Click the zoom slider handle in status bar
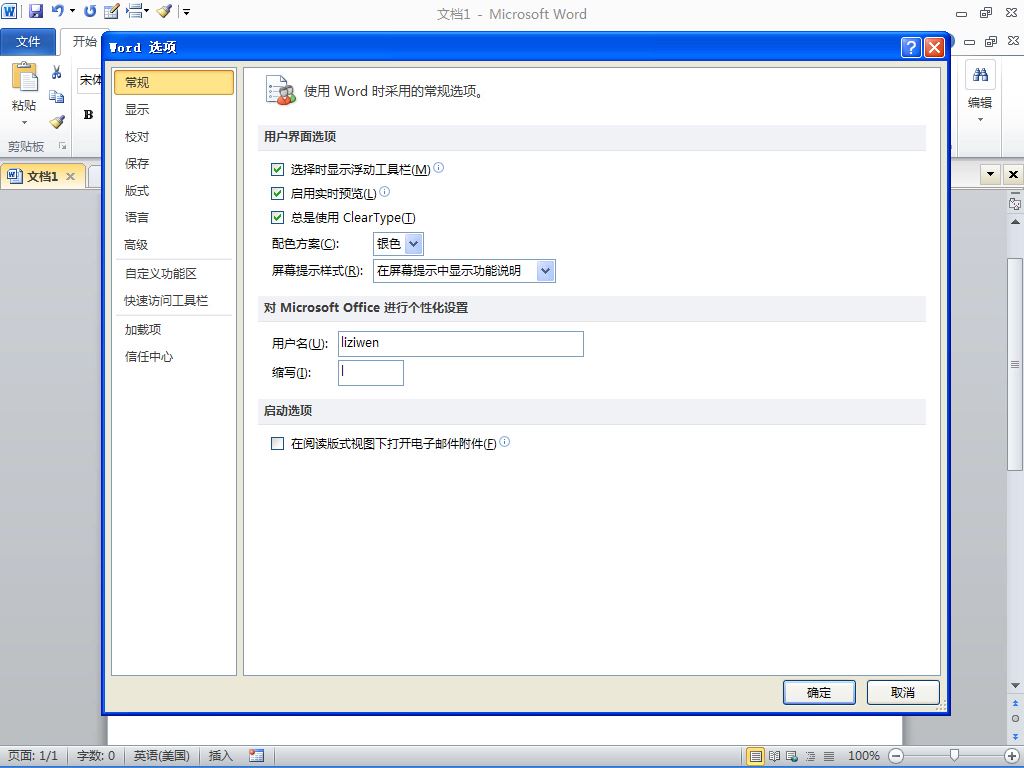Viewport: 1024px width, 768px height. tap(954, 756)
